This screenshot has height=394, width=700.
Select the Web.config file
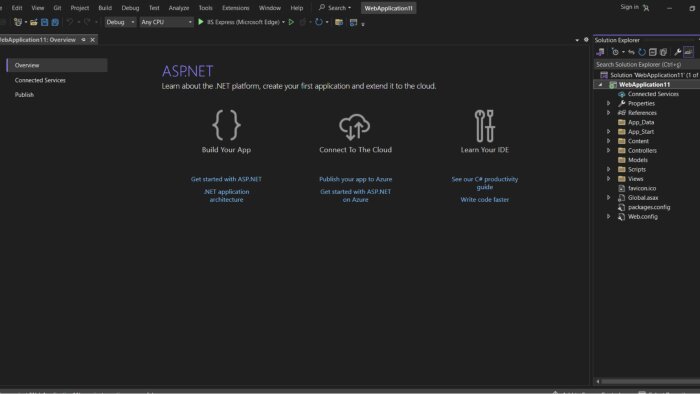[x=642, y=216]
